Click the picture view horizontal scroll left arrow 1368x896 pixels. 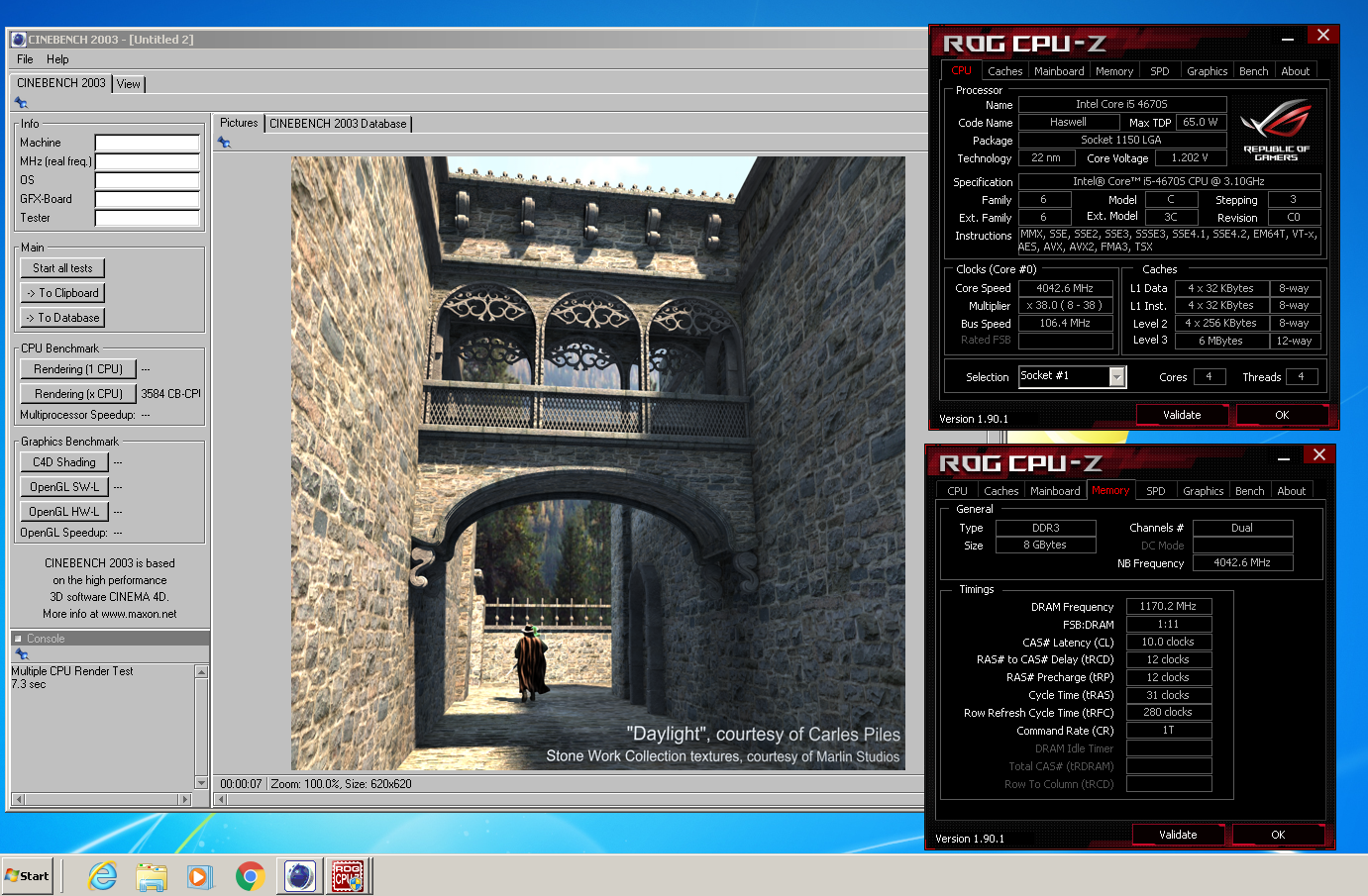[222, 799]
